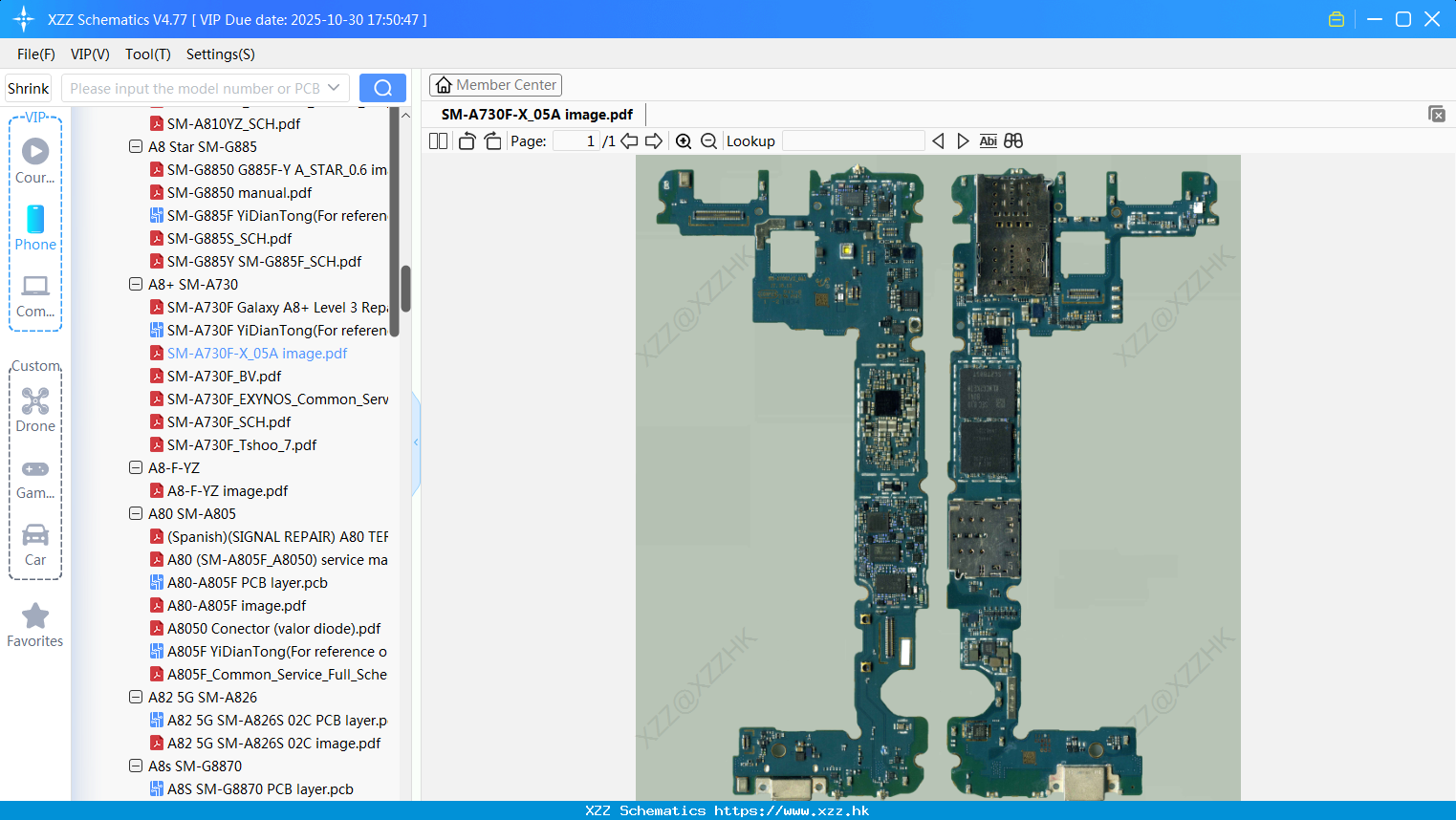The width and height of the screenshot is (1456, 820).
Task: Zoom in on the PDF
Action: click(684, 141)
